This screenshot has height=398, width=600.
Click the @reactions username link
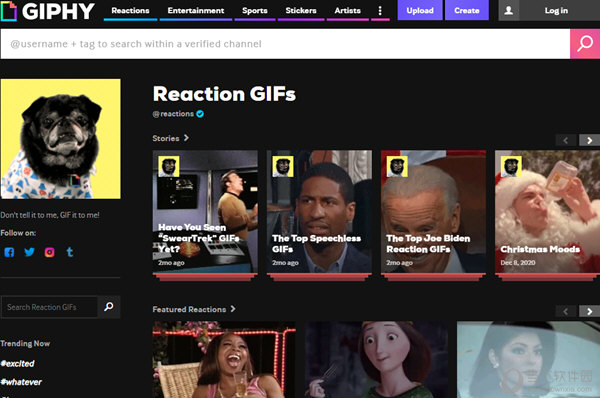click(173, 114)
